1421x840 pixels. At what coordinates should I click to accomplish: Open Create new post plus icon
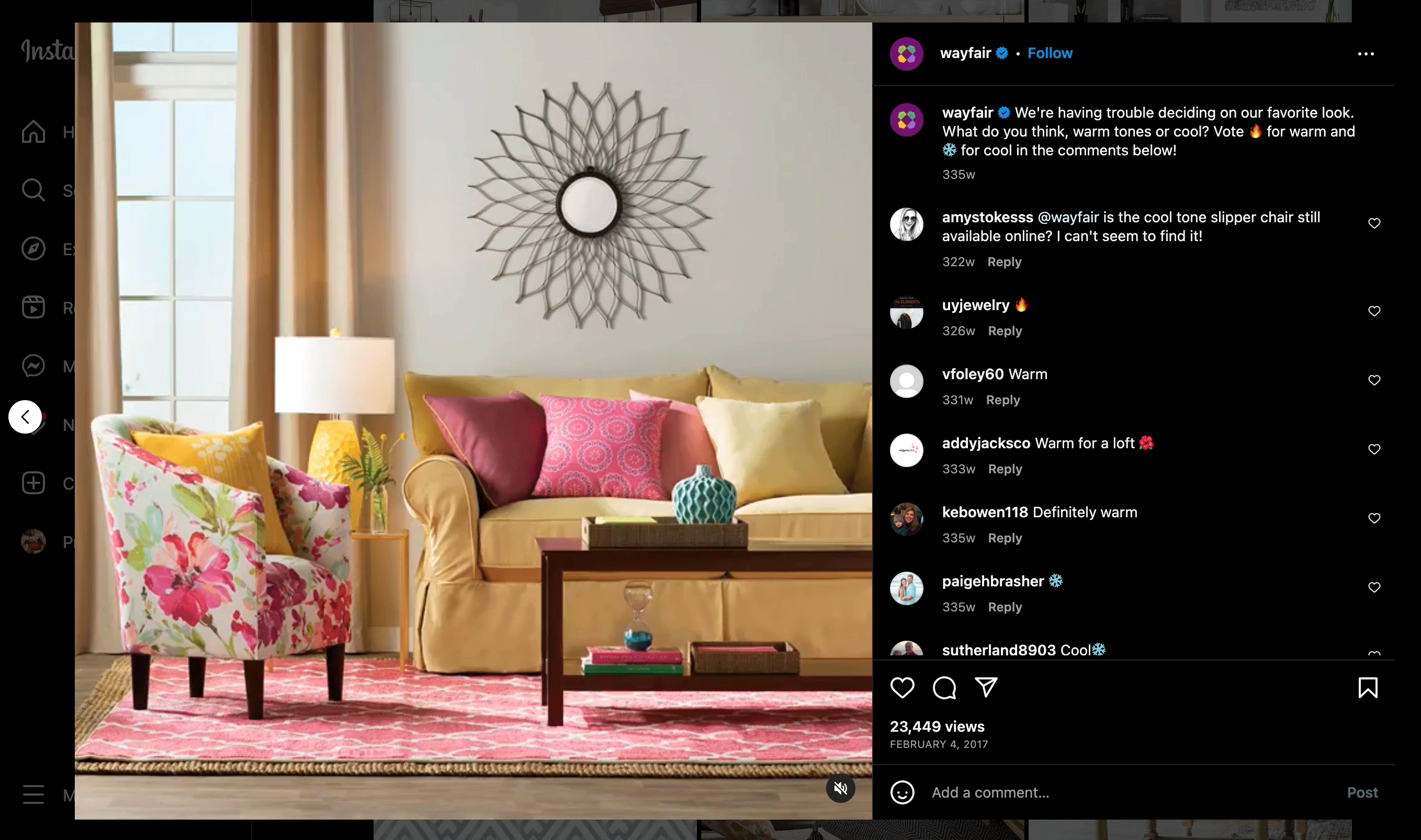click(x=33, y=483)
